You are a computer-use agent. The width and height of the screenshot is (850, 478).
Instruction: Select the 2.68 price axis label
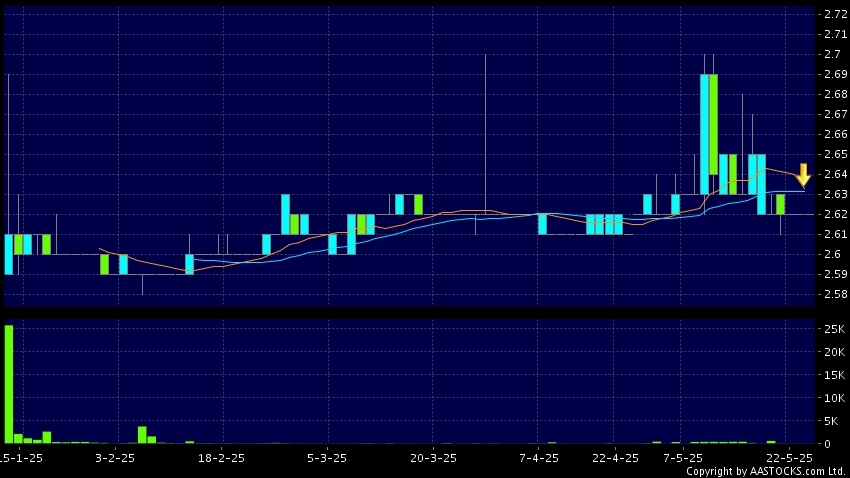click(835, 94)
